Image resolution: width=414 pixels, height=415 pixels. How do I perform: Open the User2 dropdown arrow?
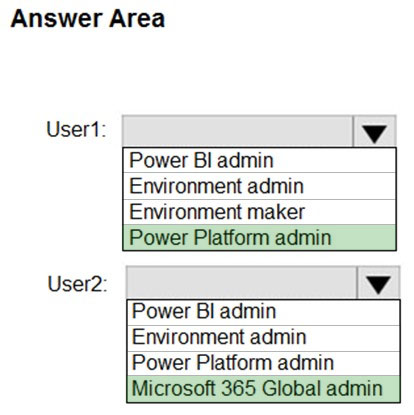[378, 282]
